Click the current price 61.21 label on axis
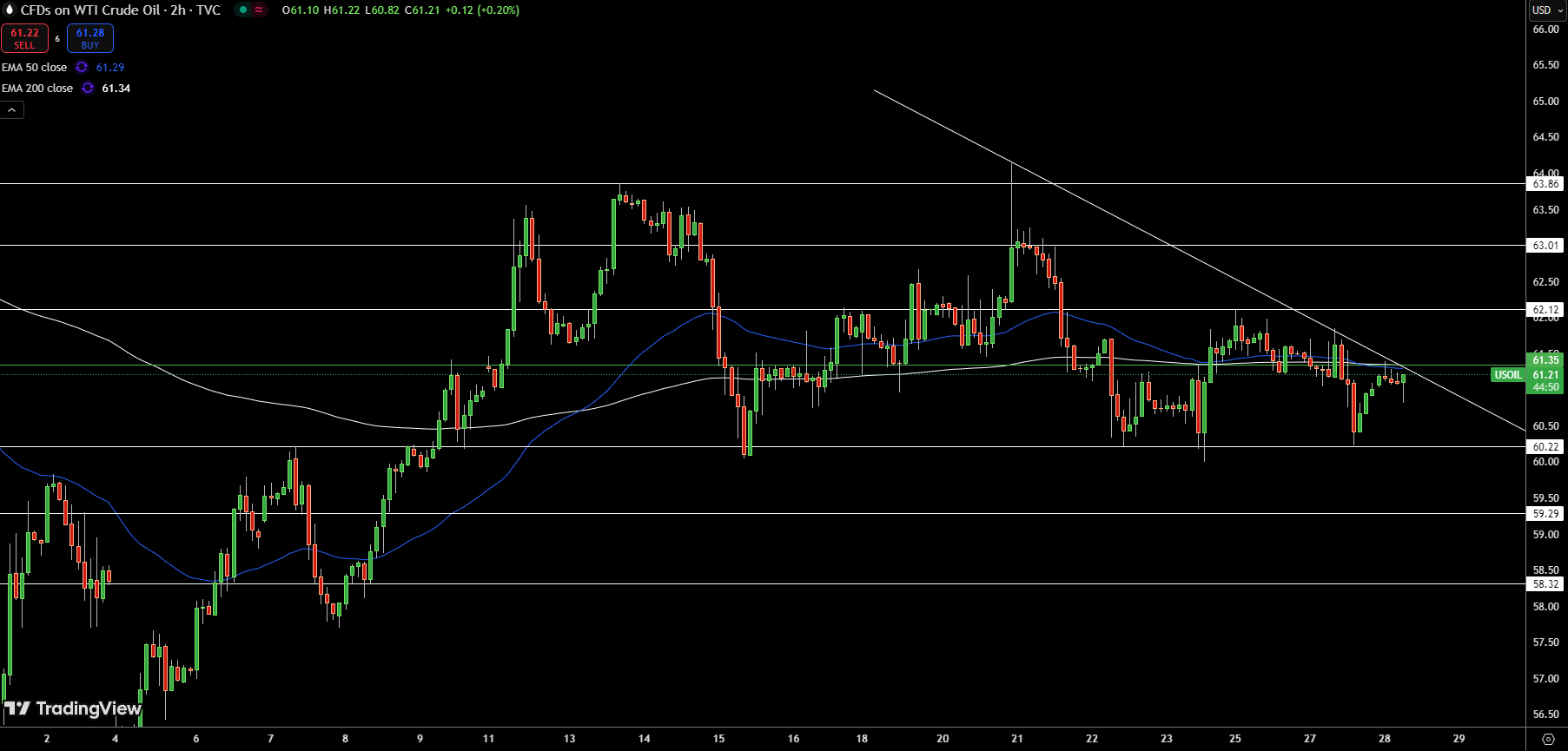1568x751 pixels. pos(1545,375)
